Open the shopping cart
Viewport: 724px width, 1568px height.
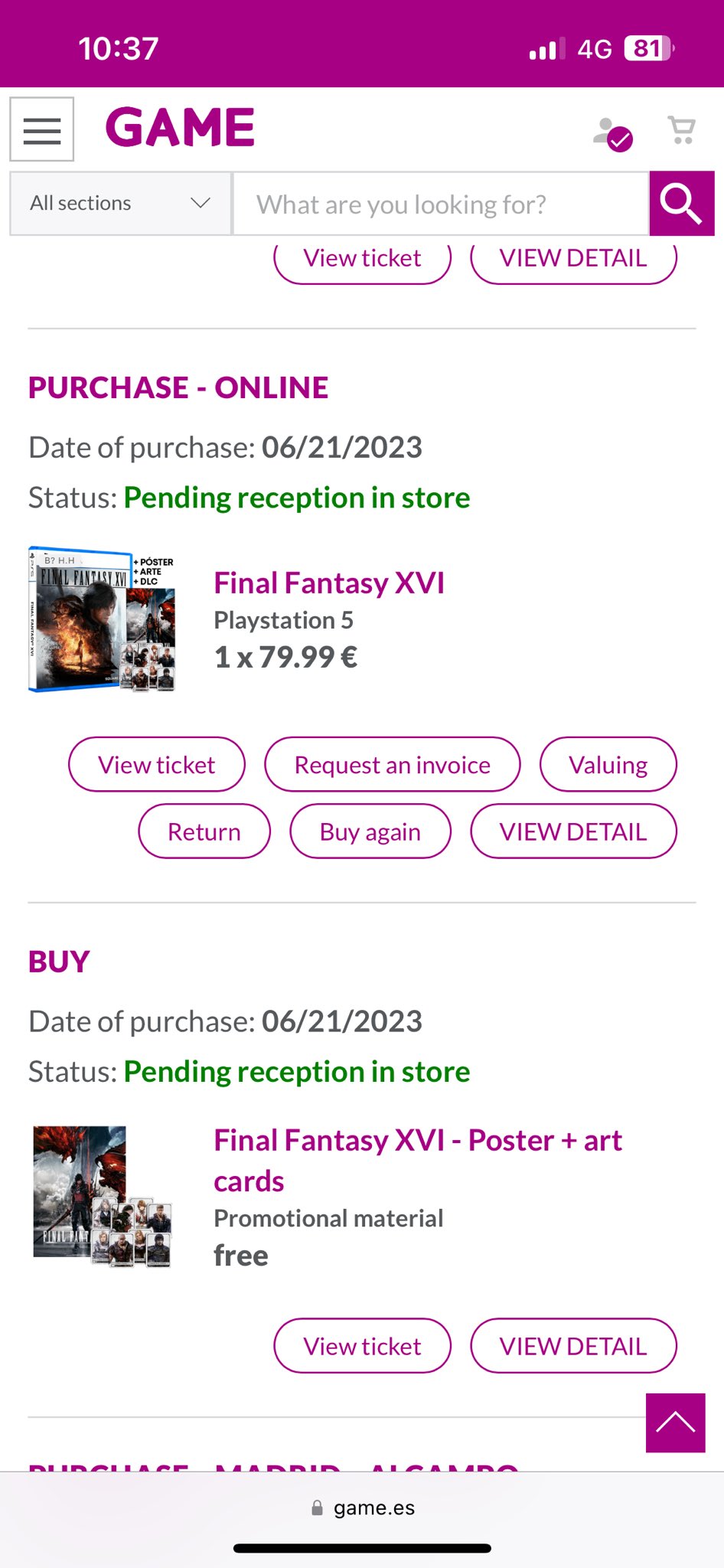click(681, 130)
